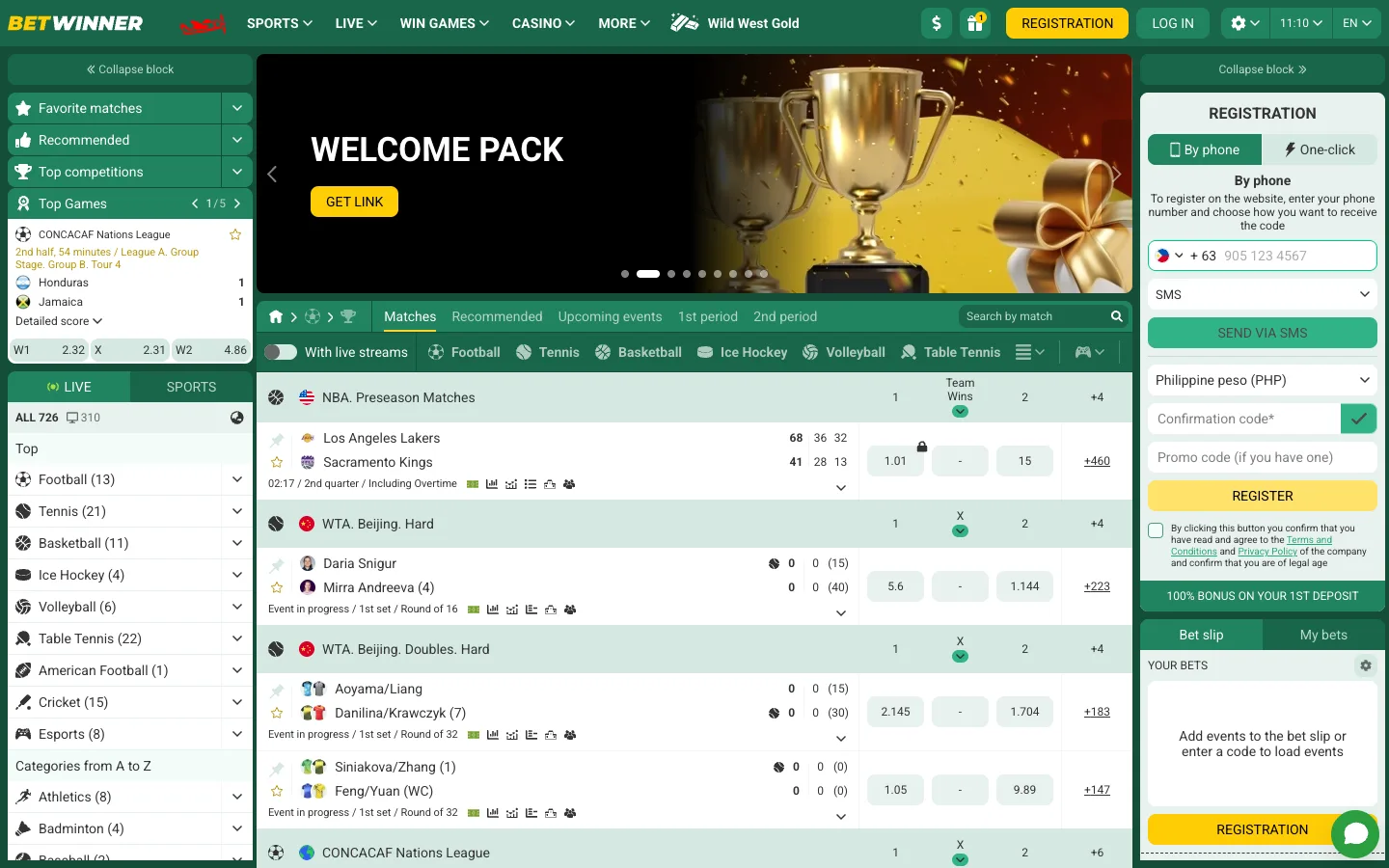1389x868 pixels.
Task: Open bet slip settings gear
Action: tap(1365, 665)
